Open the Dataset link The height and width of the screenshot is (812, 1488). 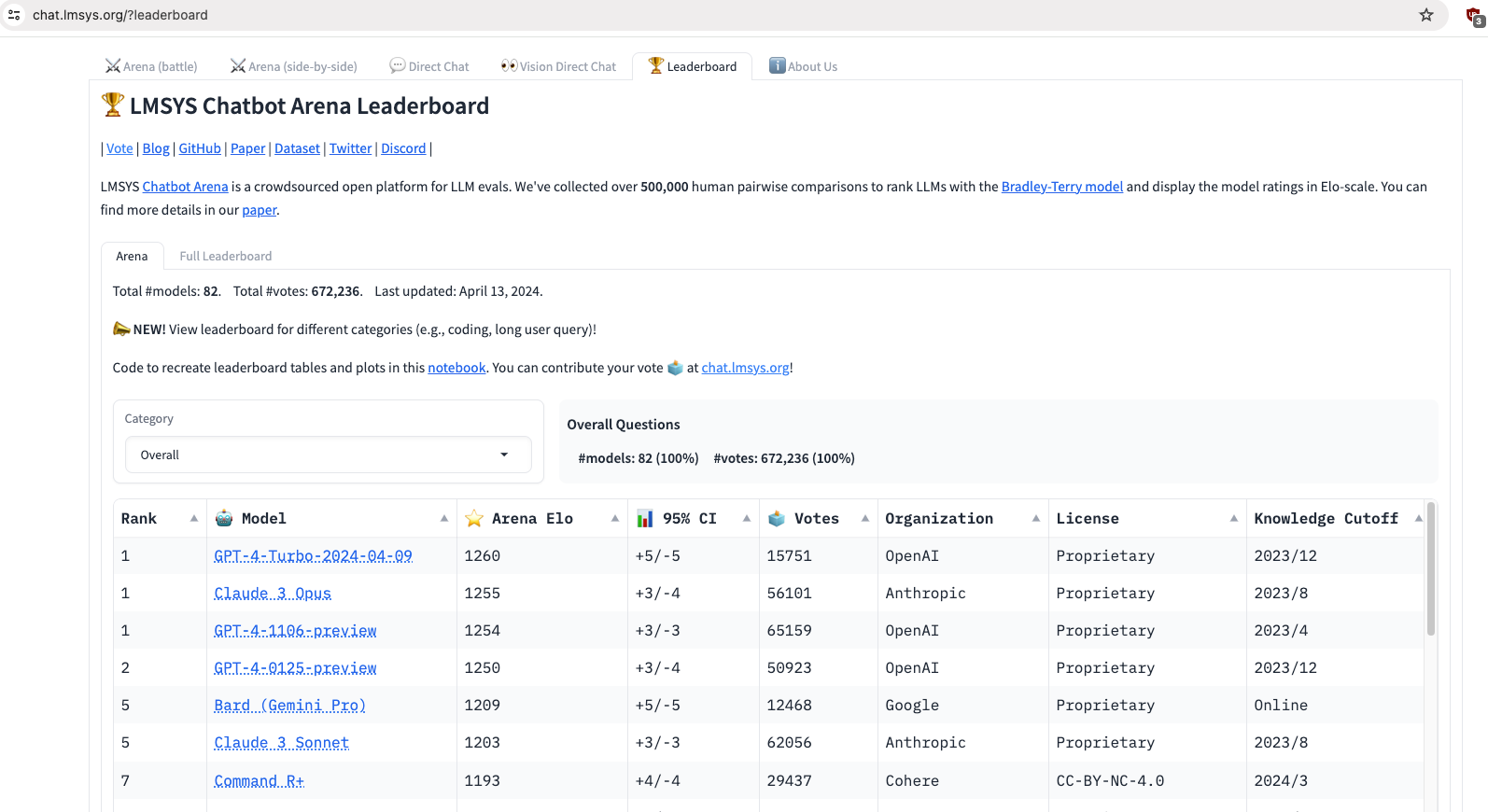tap(297, 148)
